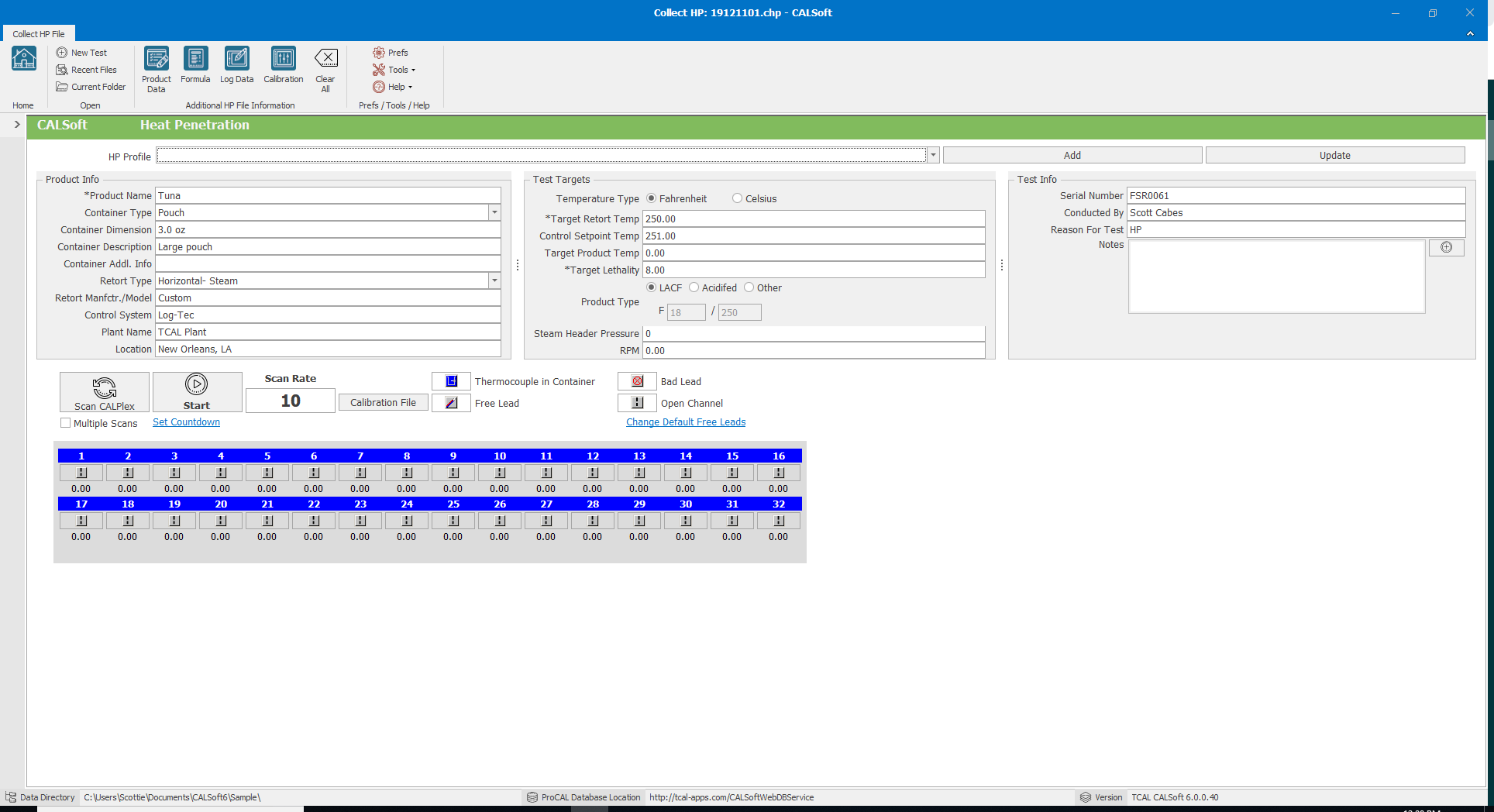Toggle channel 12 lead state button
This screenshot has width=1494, height=812.
pos(593,473)
